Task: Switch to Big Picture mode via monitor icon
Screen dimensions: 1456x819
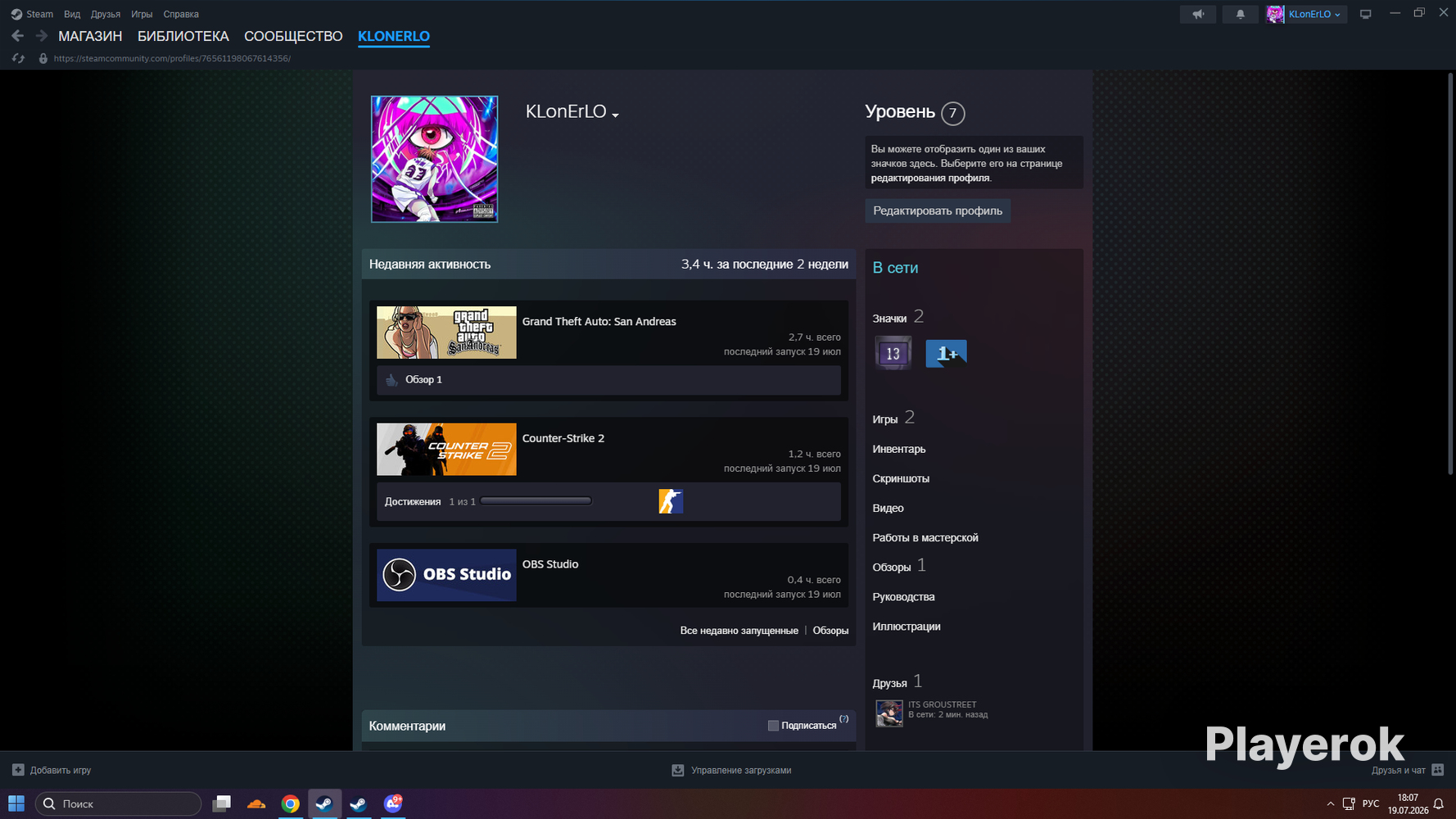Action: pyautogui.click(x=1365, y=14)
